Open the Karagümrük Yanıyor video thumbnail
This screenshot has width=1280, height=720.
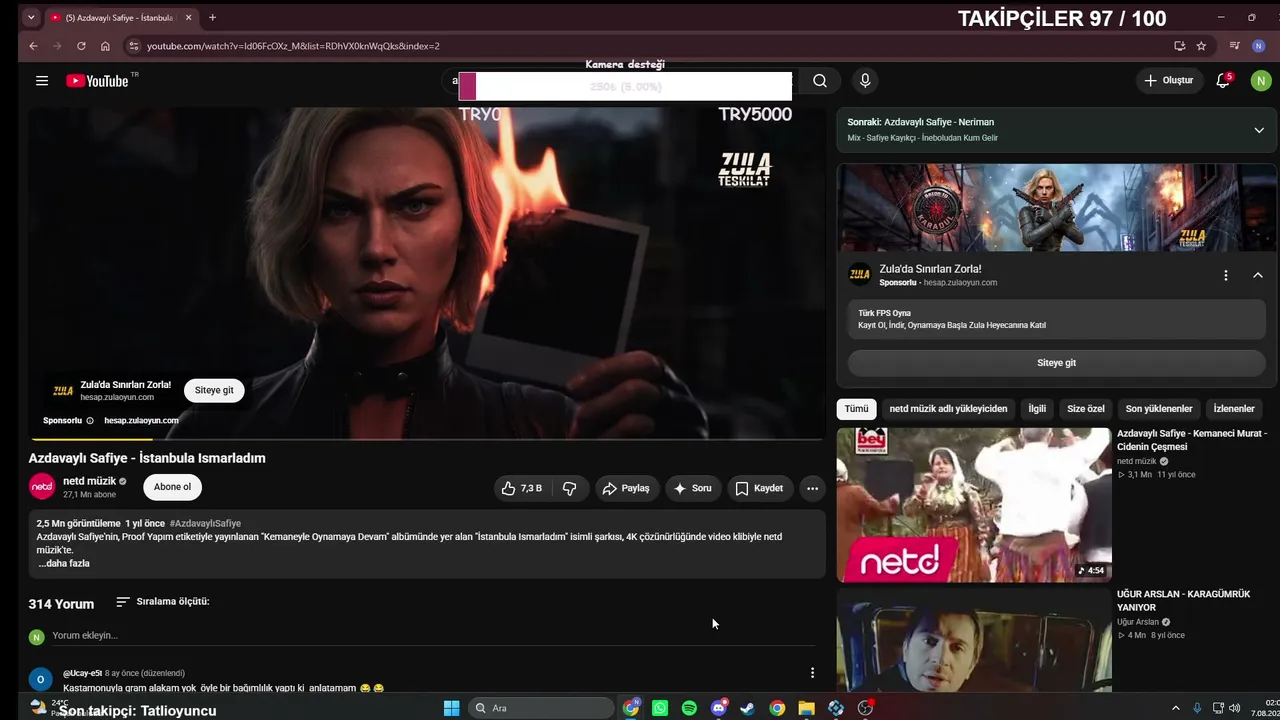pyautogui.click(x=974, y=640)
